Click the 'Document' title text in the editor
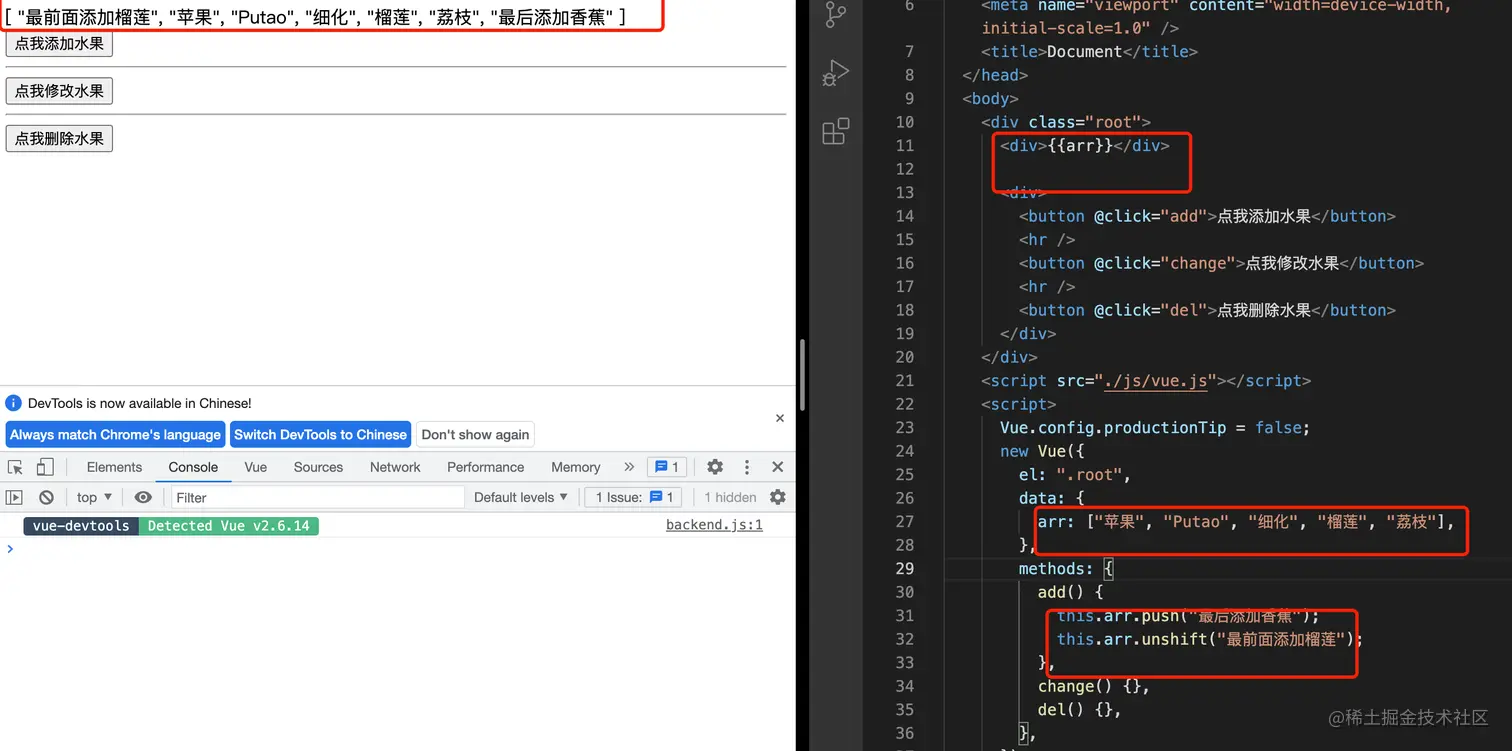This screenshot has height=751, width=1512. coord(1084,52)
